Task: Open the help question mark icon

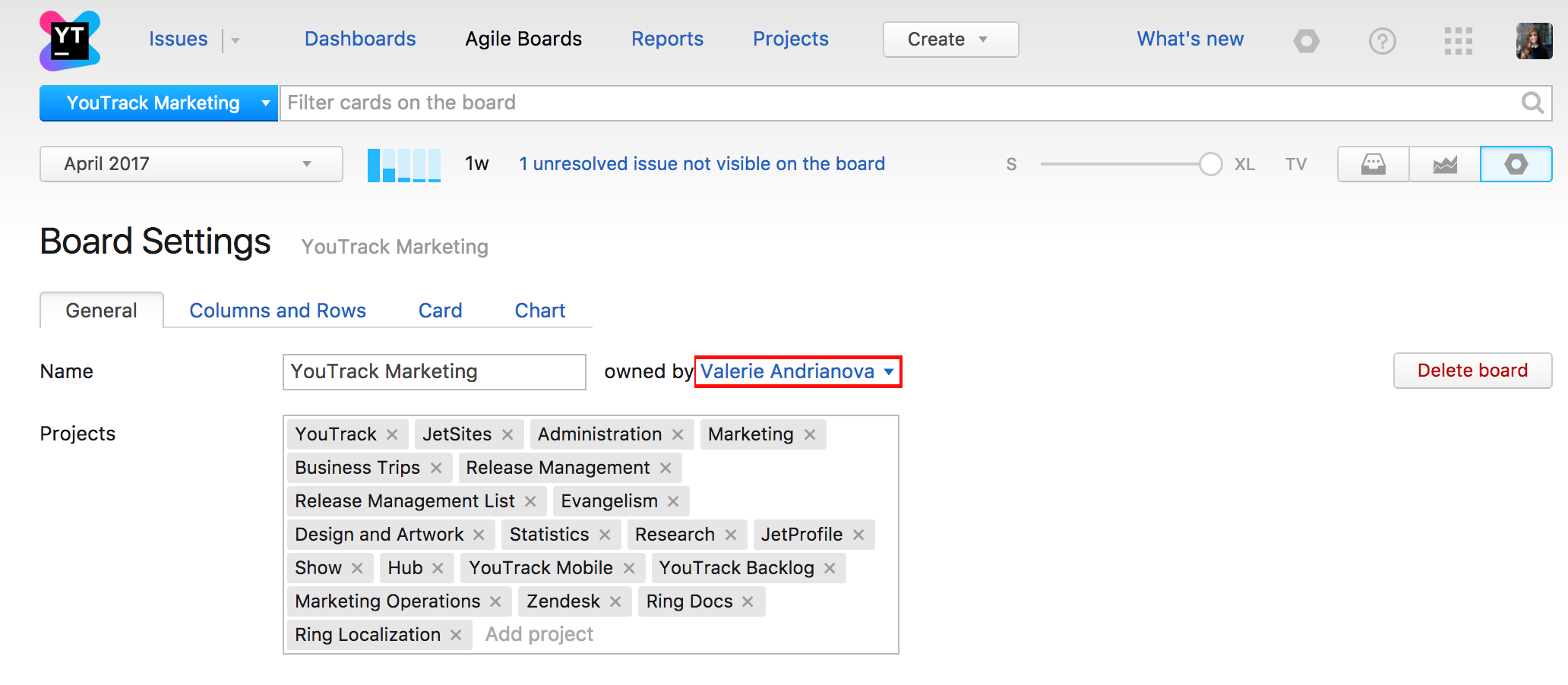Action: coord(1382,40)
